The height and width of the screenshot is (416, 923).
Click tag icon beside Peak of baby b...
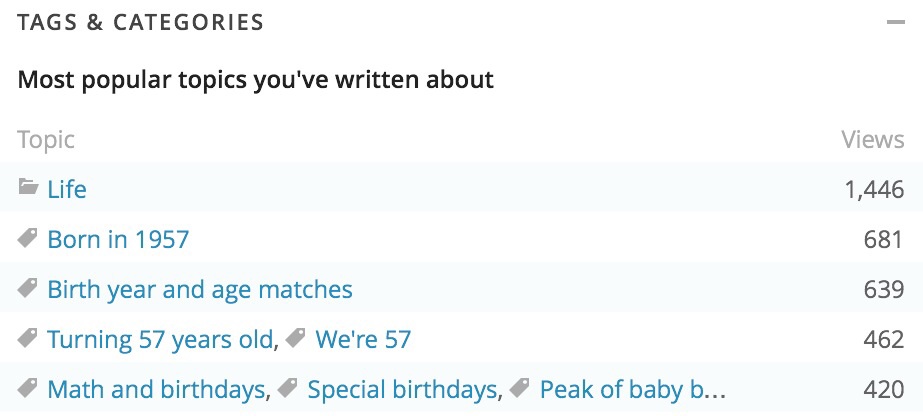pyautogui.click(x=520, y=389)
